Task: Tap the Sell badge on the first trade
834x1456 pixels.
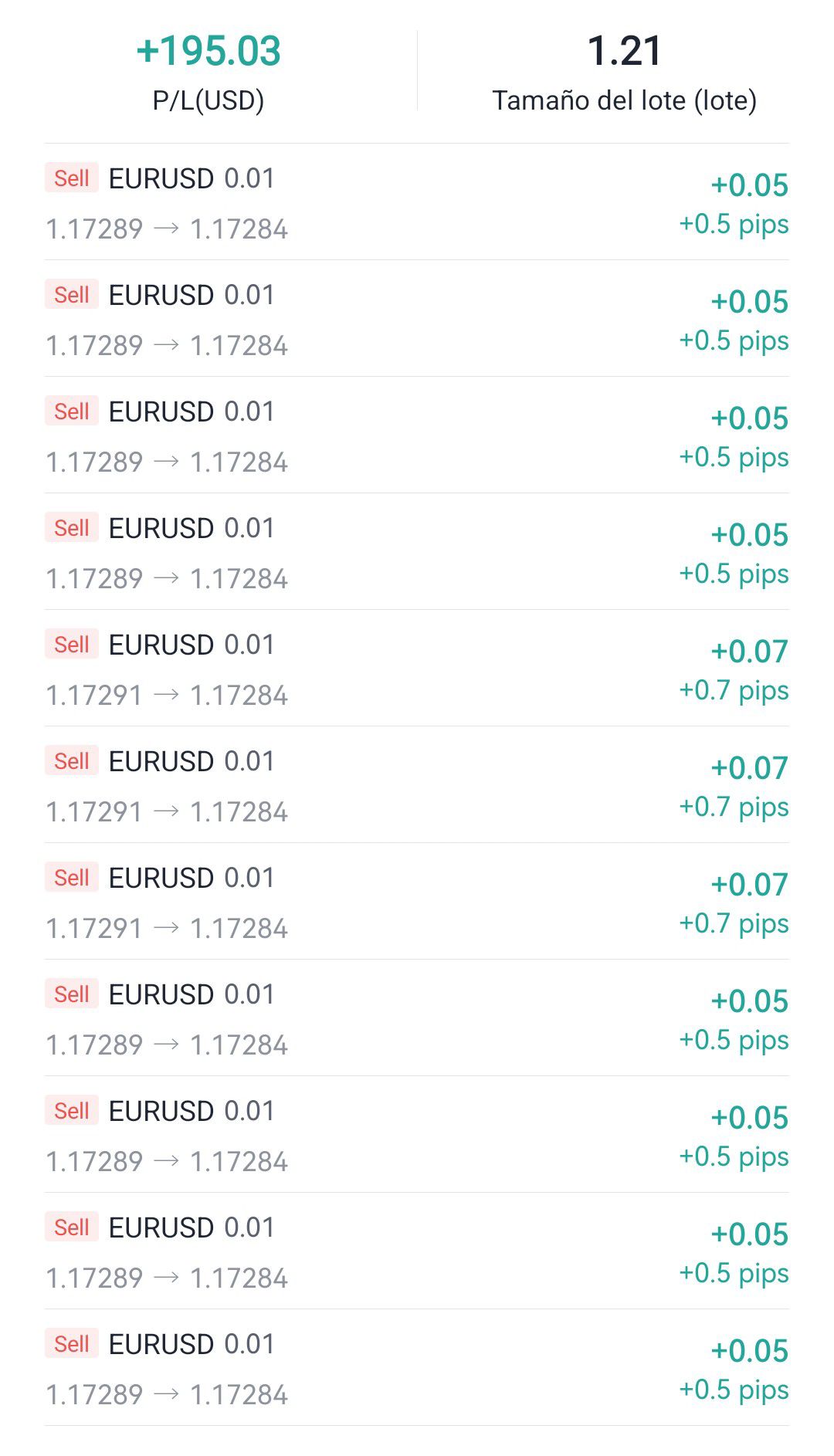Action: (72, 178)
